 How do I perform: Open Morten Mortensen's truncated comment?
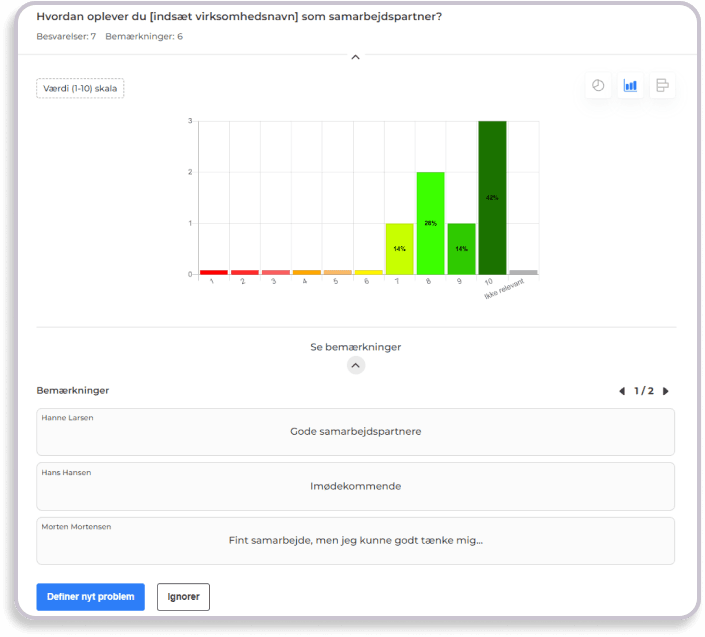pos(355,540)
